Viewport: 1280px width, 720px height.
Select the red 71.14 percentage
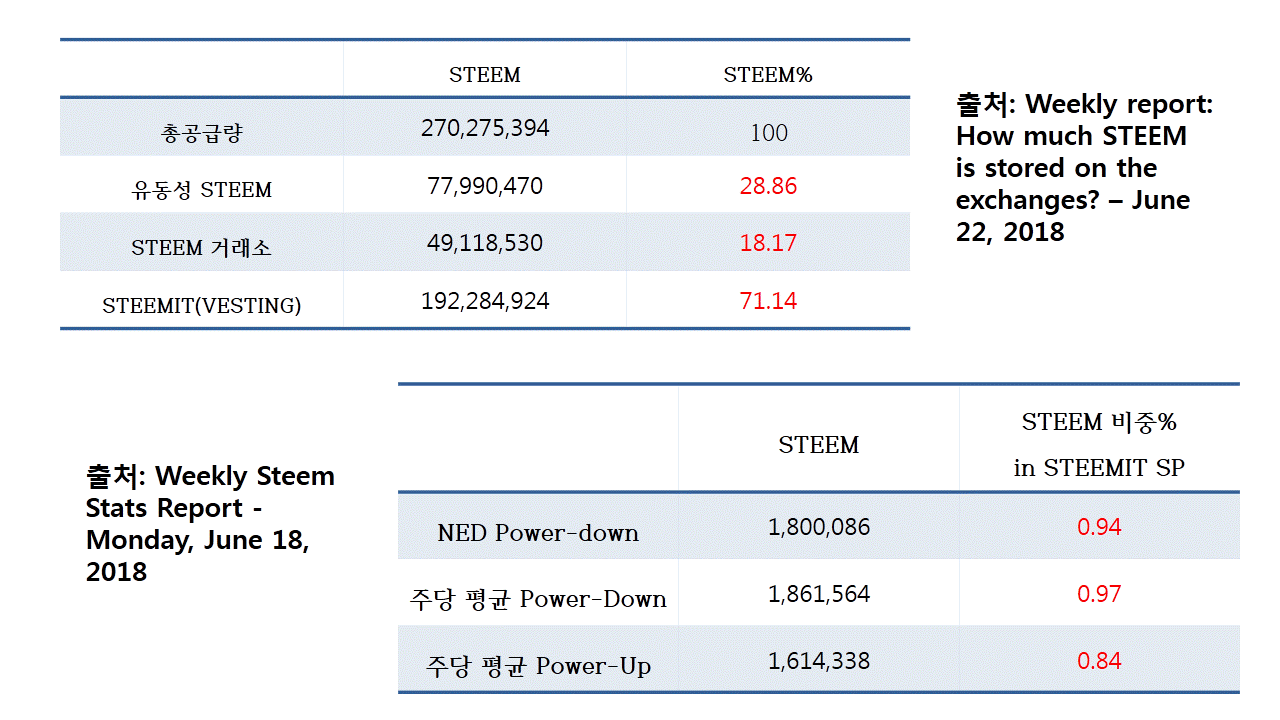point(768,301)
